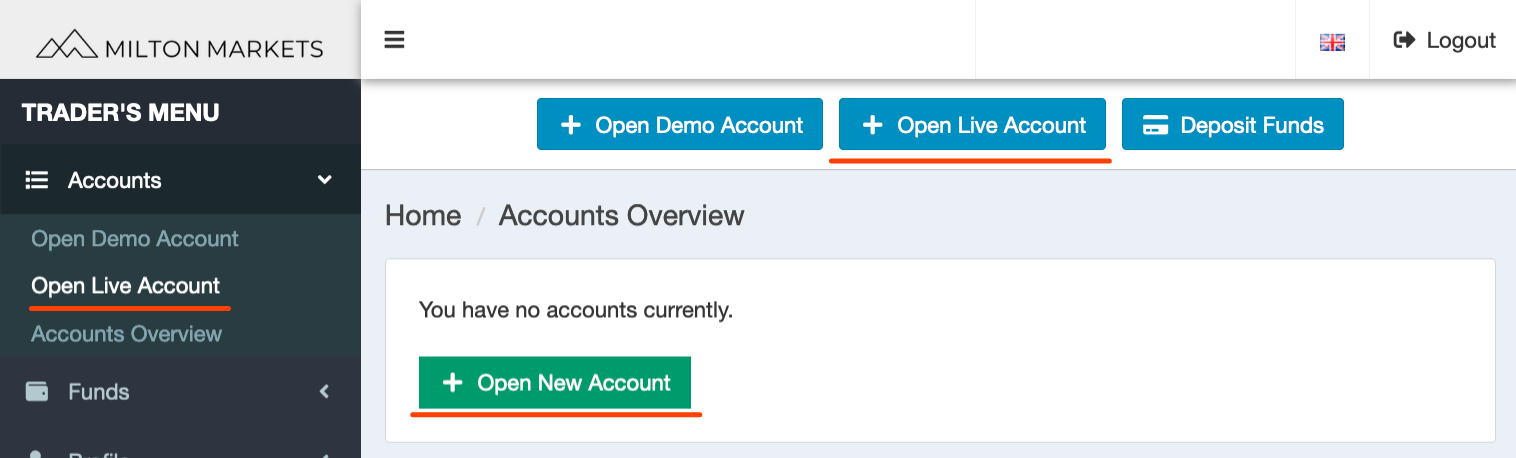The width and height of the screenshot is (1516, 458).
Task: Click the Accounts Overview breadcrumb
Action: (x=622, y=216)
